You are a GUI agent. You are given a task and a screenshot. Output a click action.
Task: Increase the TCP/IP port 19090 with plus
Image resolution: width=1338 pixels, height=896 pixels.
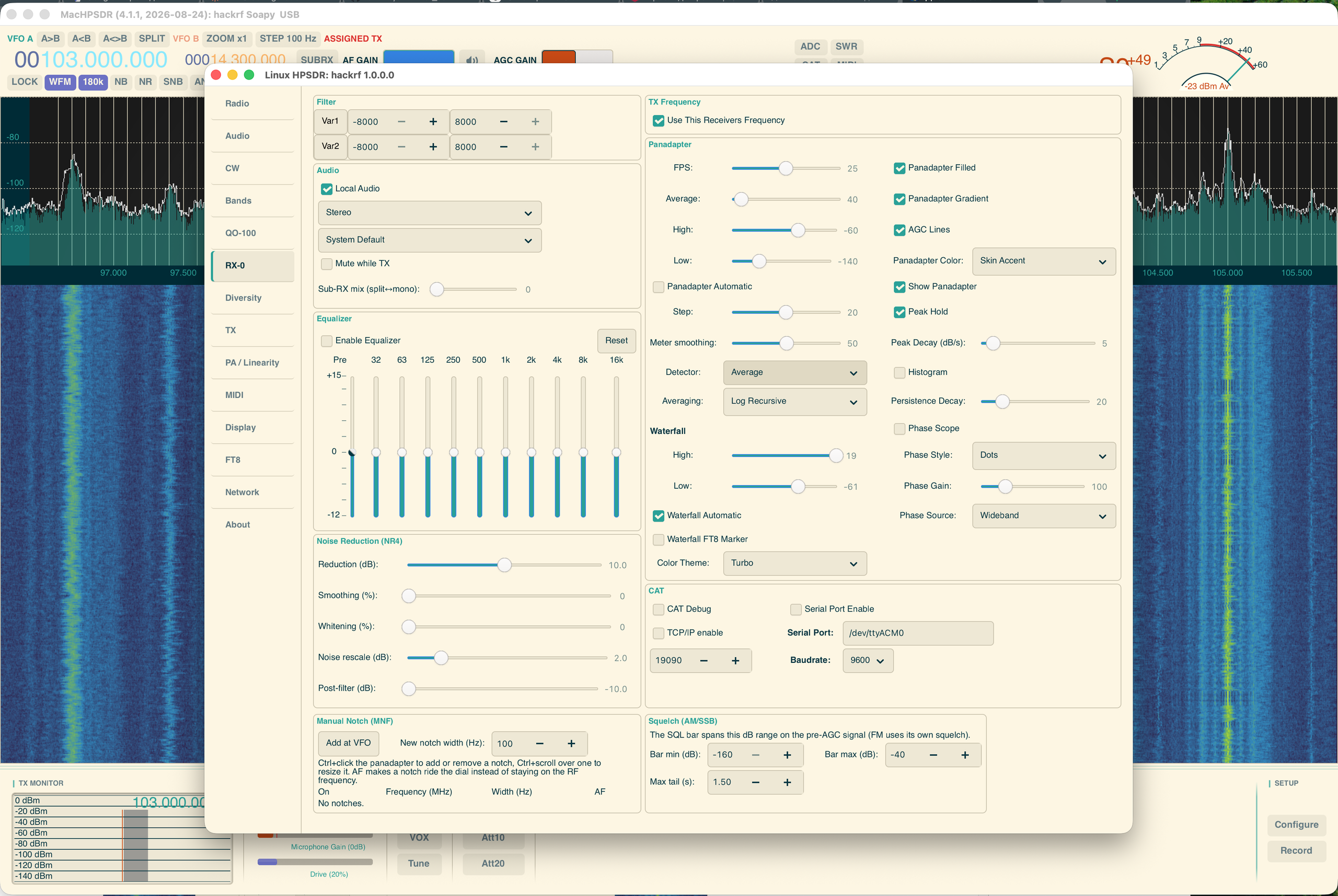pyautogui.click(x=735, y=661)
